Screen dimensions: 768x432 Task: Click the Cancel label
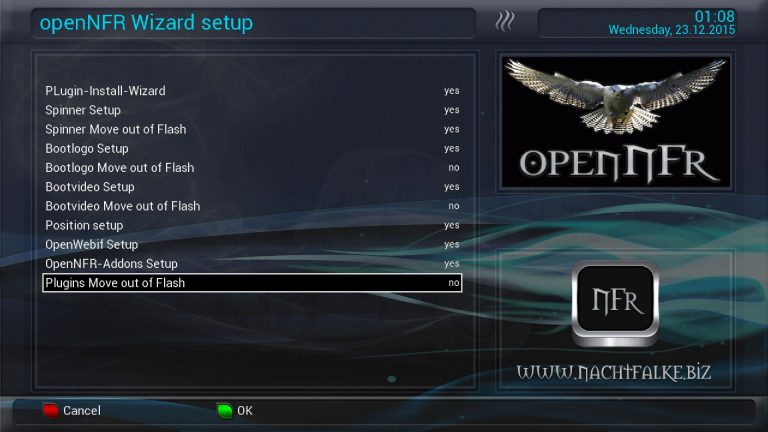82,410
